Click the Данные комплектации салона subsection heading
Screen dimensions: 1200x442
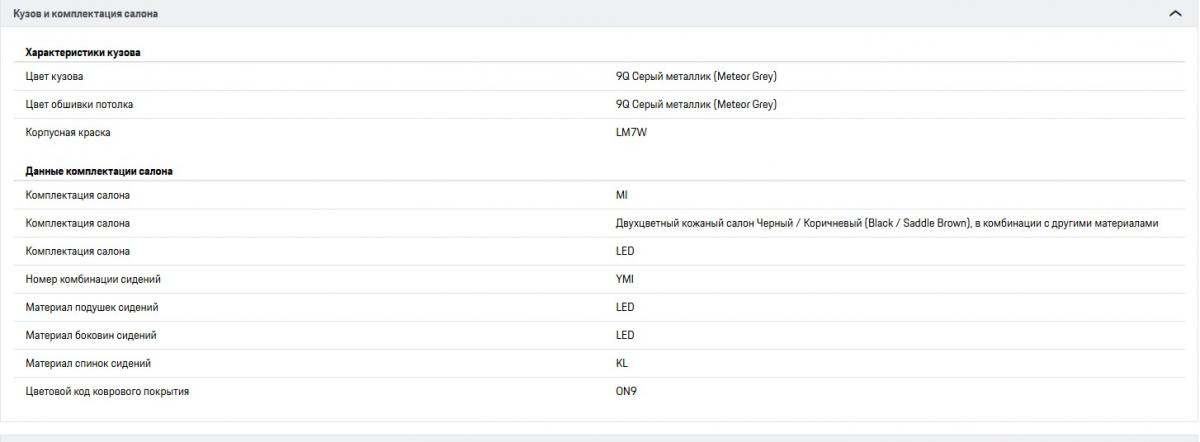(99, 171)
